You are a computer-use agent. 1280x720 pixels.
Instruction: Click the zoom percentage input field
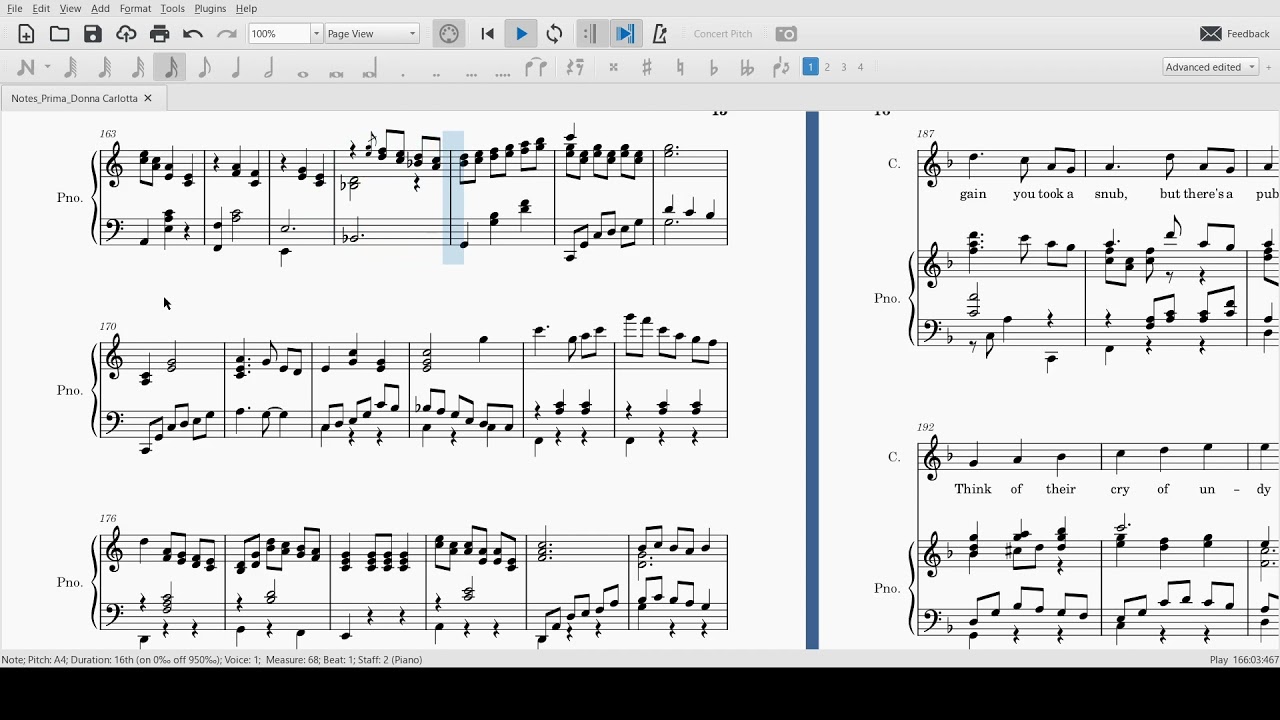(x=279, y=34)
